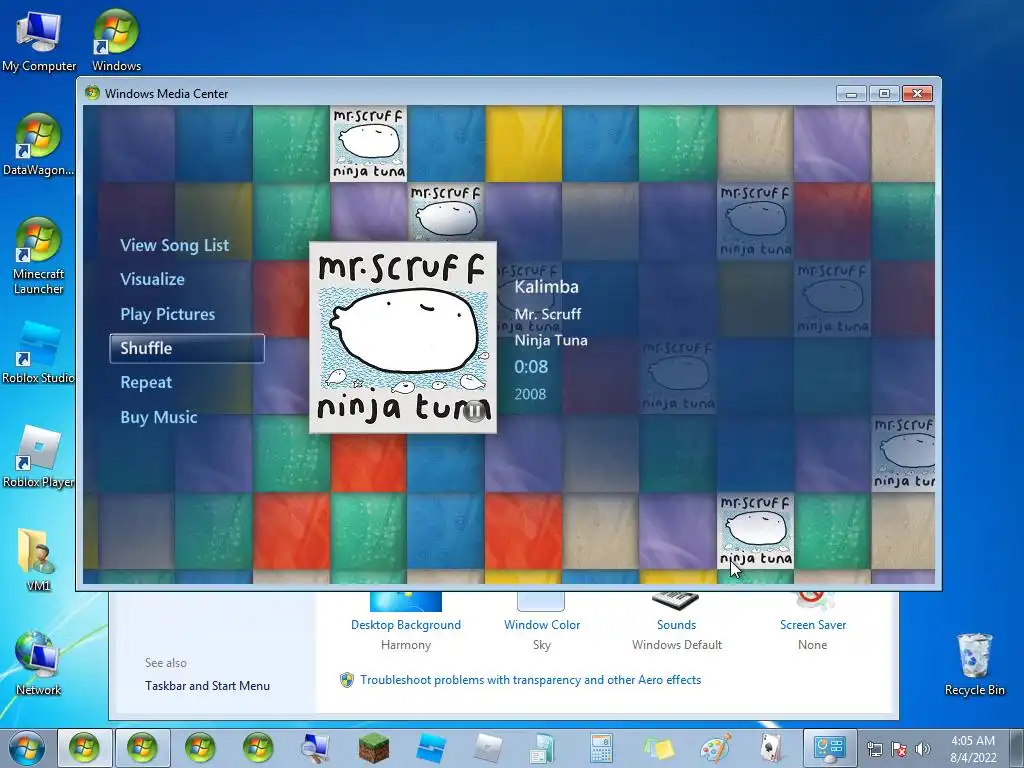Open Solitaire cards icon on taskbar
1024x768 pixels.
click(772, 748)
